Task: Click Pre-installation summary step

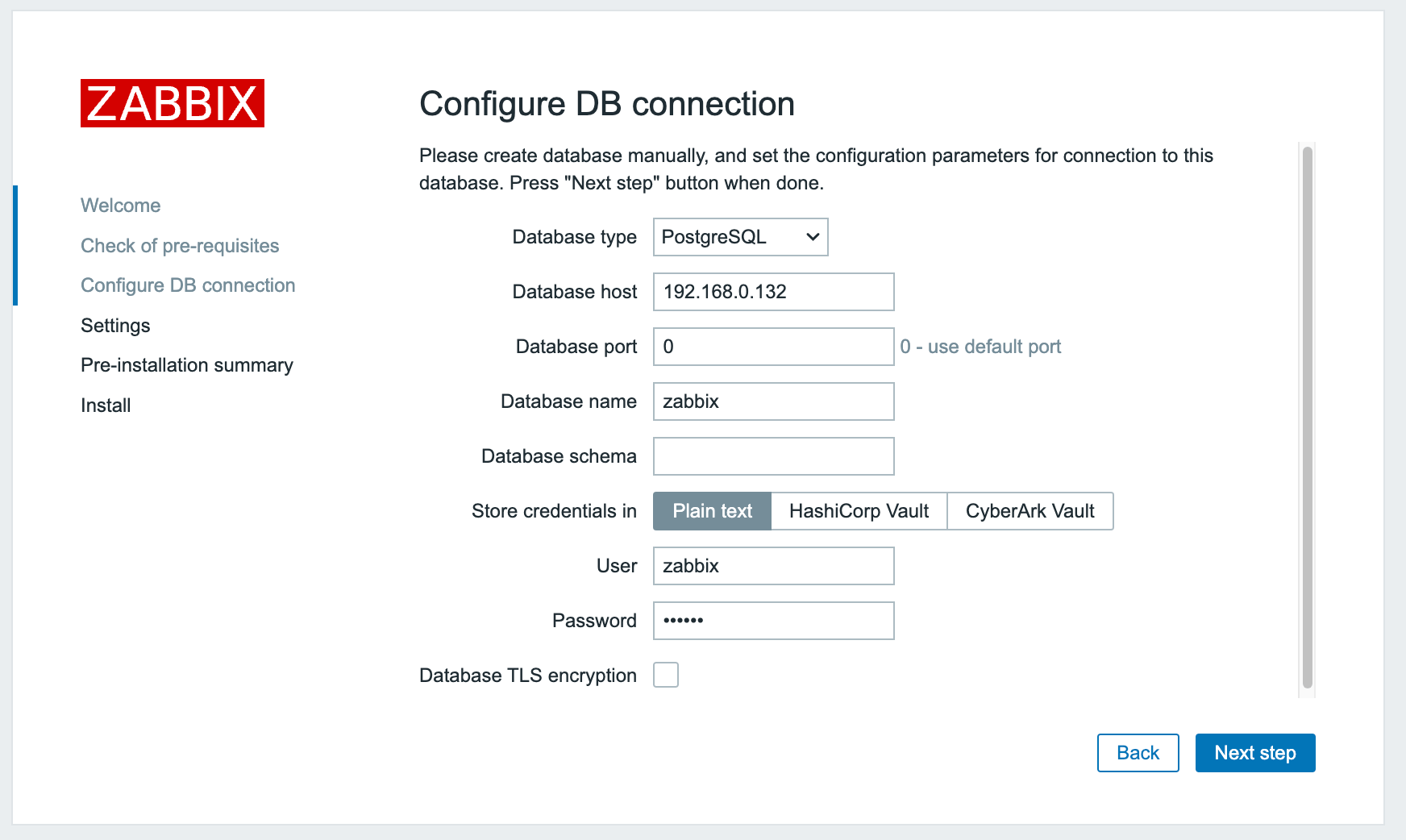Action: (x=187, y=365)
